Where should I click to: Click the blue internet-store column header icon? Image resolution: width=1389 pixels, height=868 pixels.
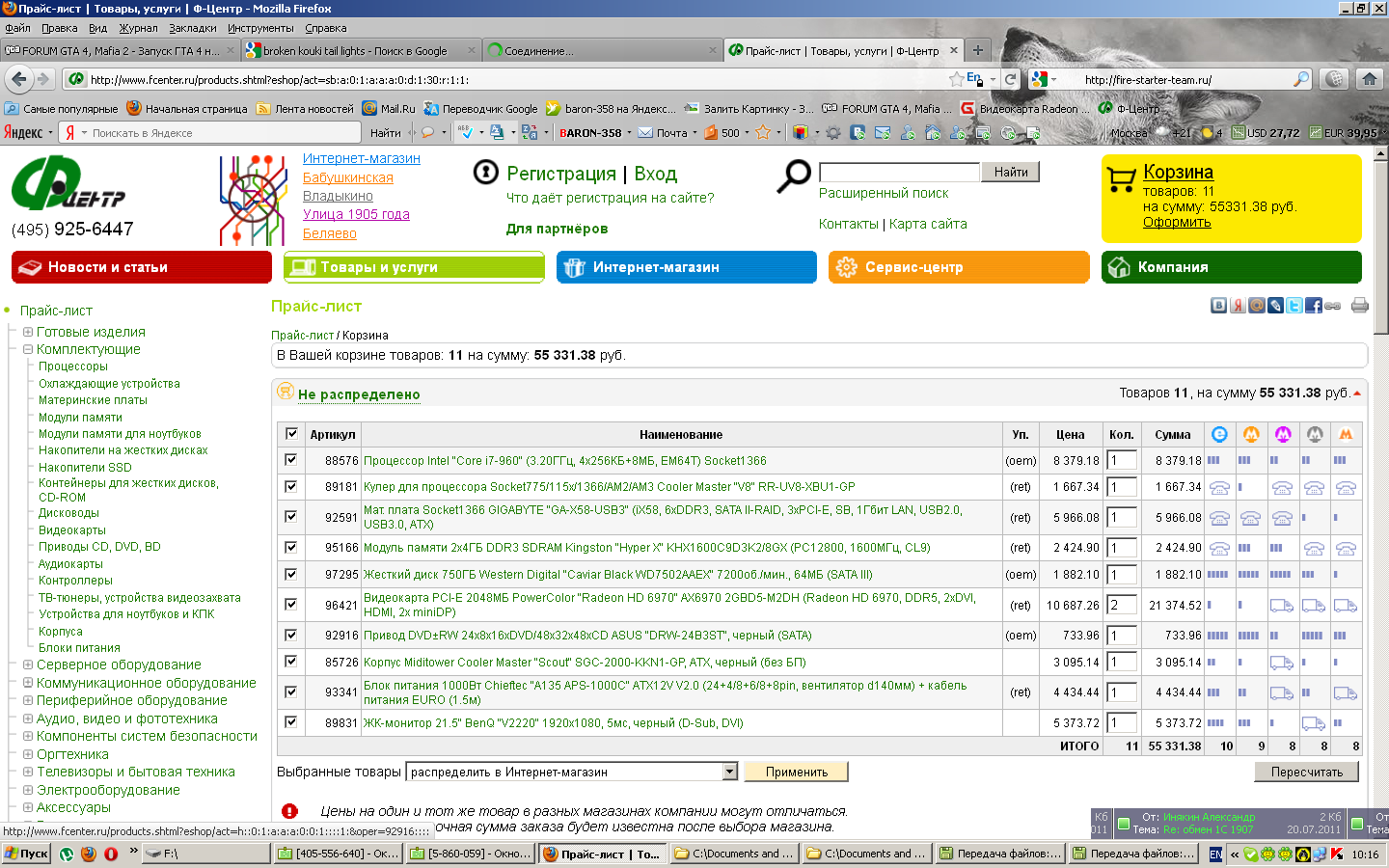pos(1219,435)
